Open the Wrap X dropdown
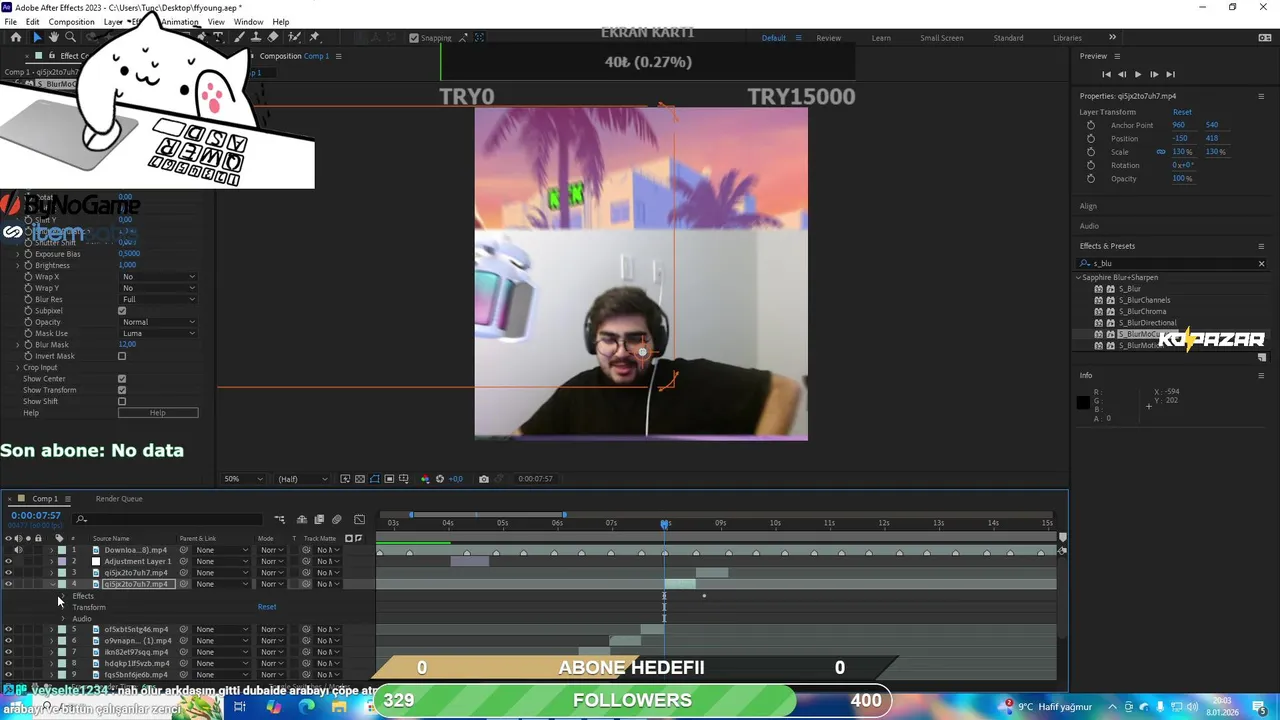 (158, 277)
